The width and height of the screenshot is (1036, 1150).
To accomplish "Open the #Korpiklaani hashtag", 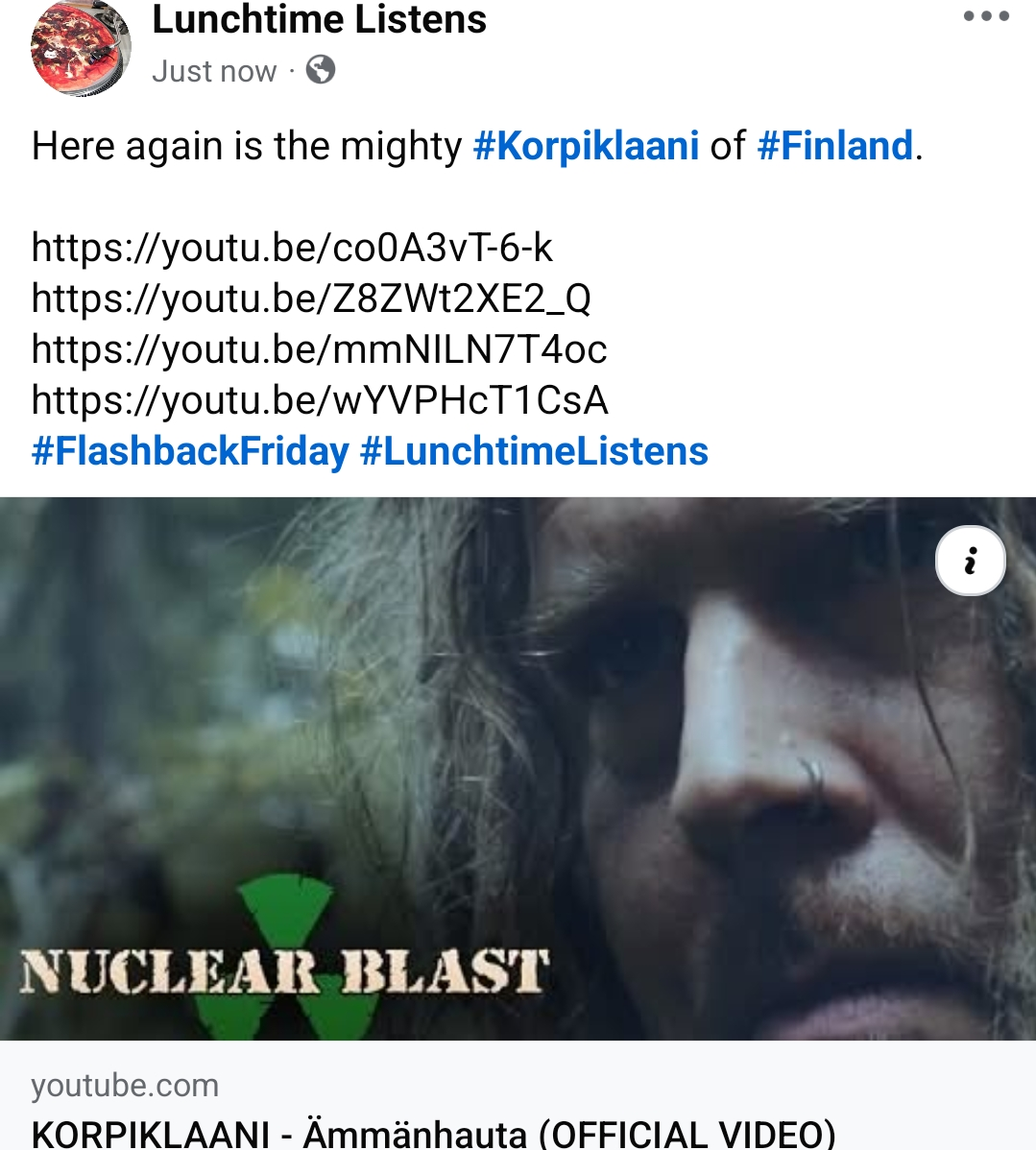I will [x=586, y=146].
